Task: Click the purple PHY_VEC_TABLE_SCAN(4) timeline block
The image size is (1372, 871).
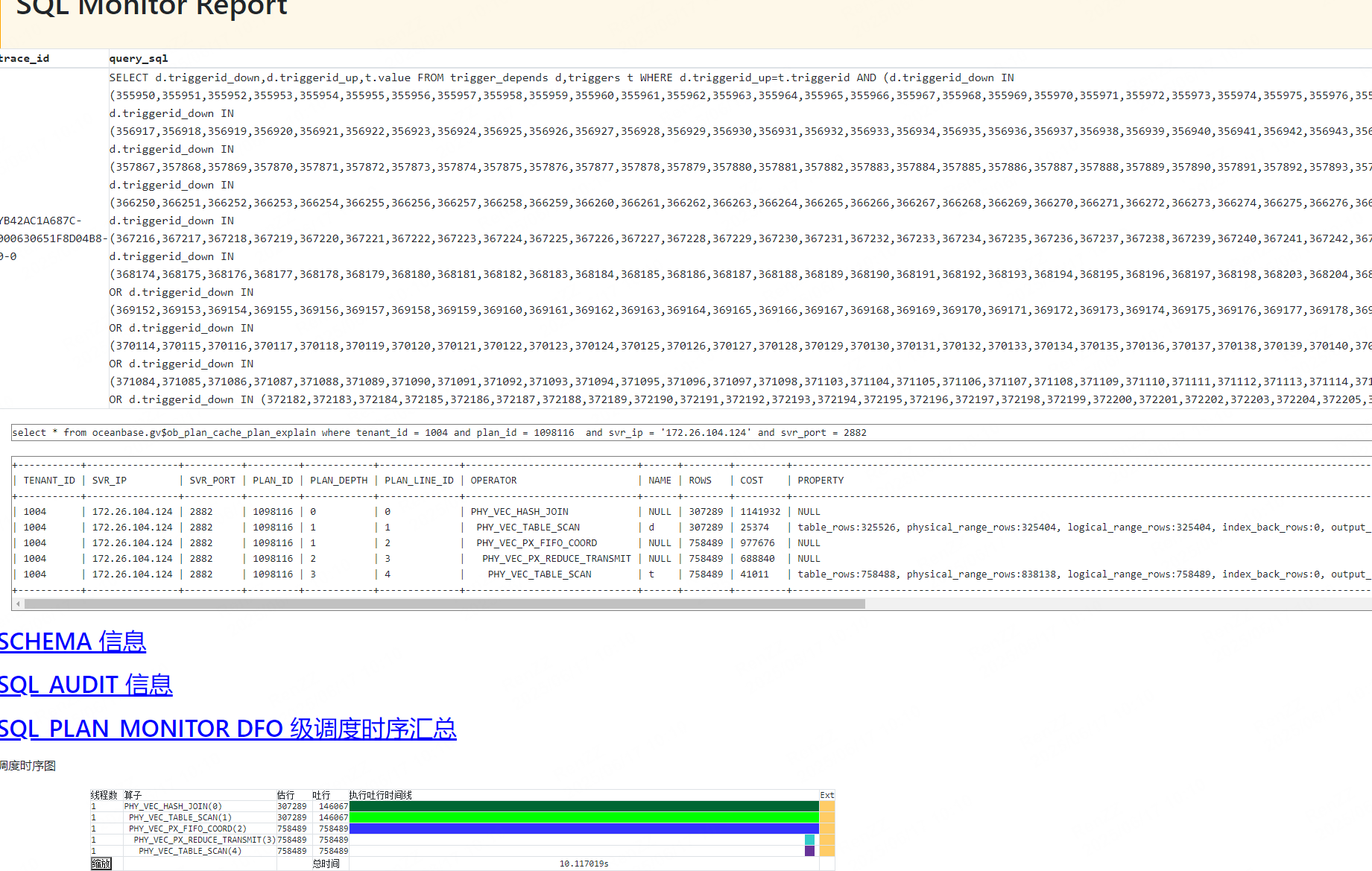Action: (x=809, y=851)
